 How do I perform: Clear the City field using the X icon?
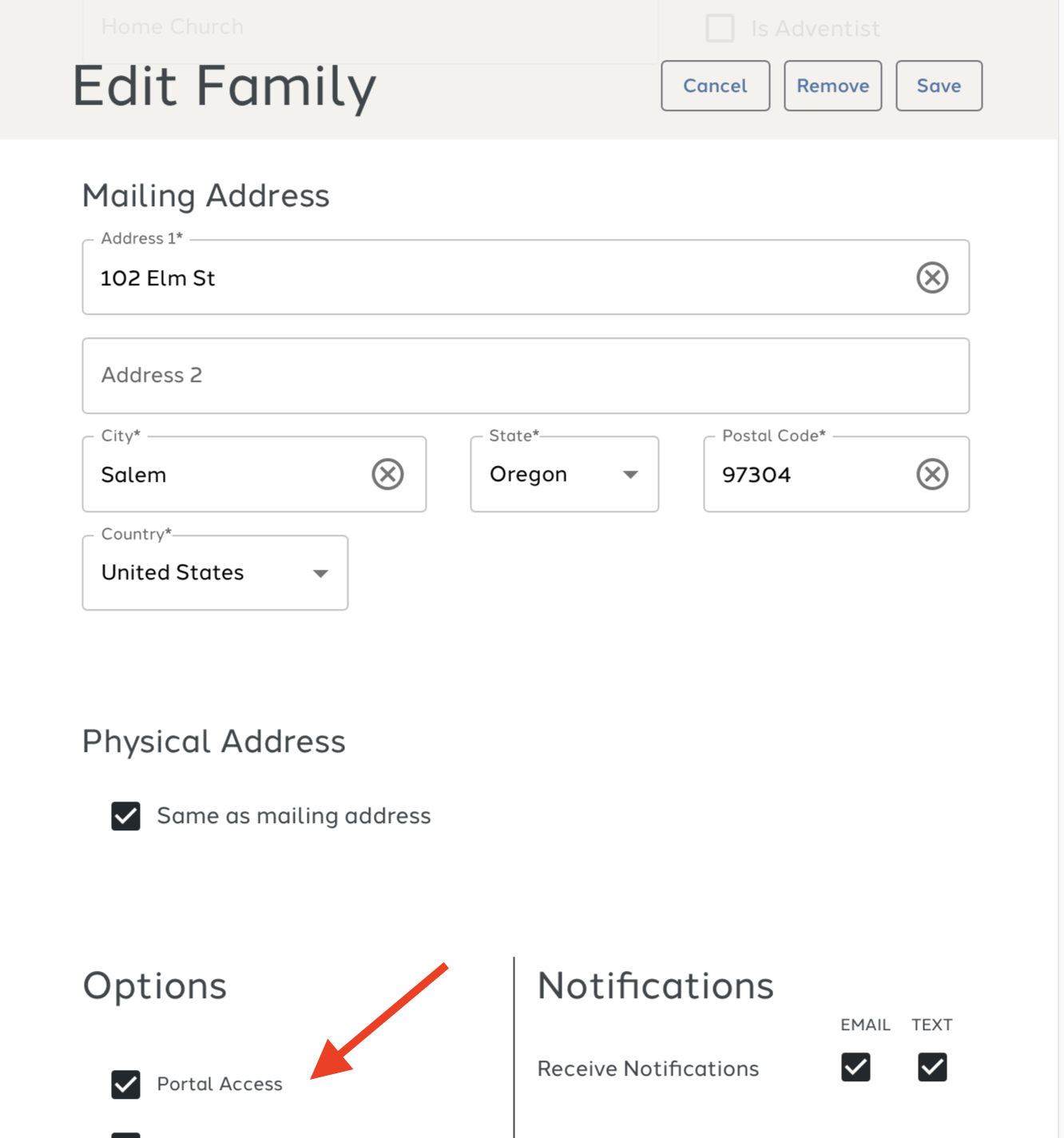pyautogui.click(x=389, y=474)
